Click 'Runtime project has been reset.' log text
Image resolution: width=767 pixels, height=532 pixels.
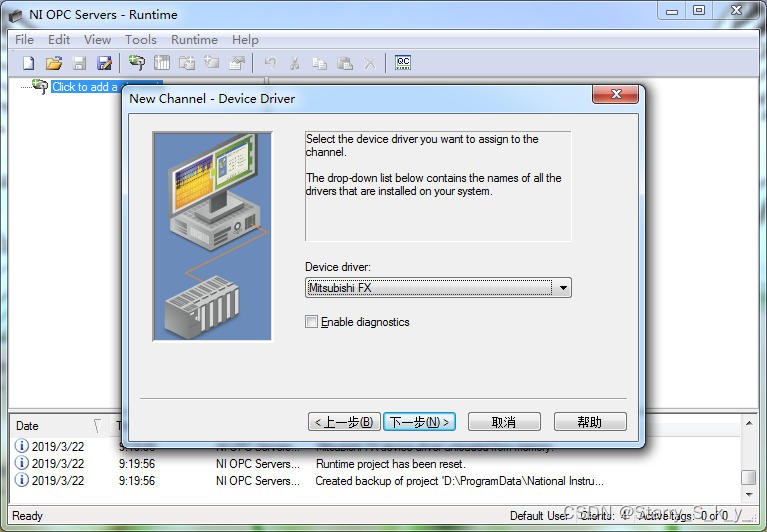pyautogui.click(x=391, y=464)
